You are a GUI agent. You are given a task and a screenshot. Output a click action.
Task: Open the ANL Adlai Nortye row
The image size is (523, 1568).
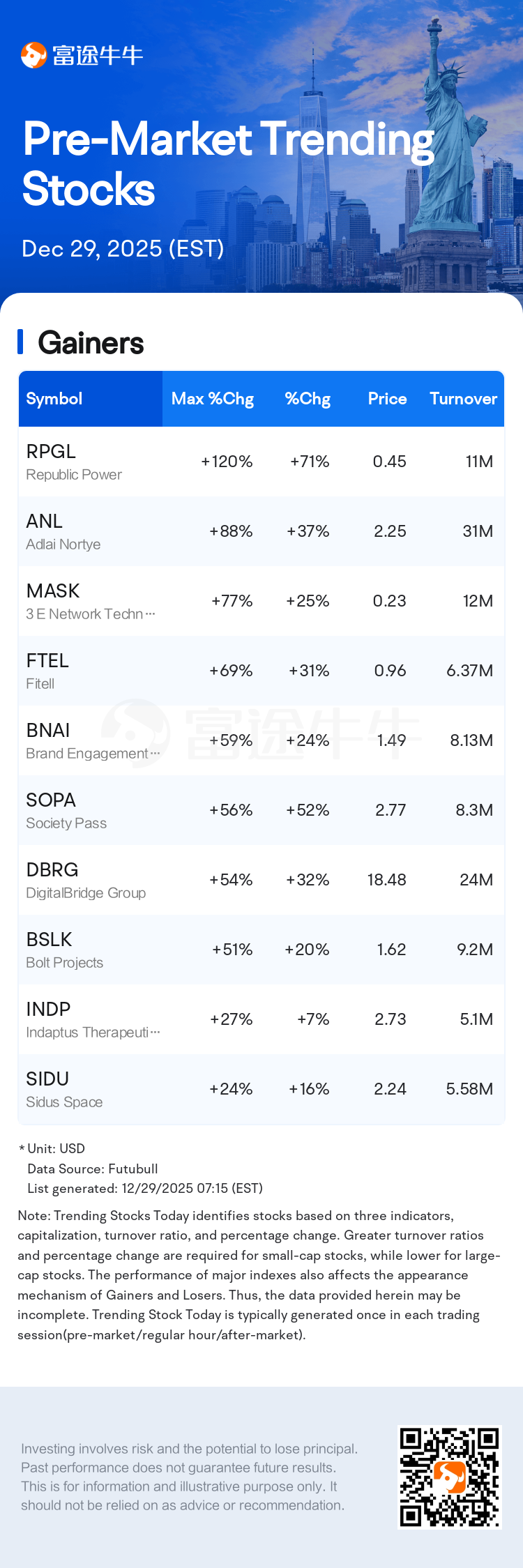pyautogui.click(x=261, y=531)
